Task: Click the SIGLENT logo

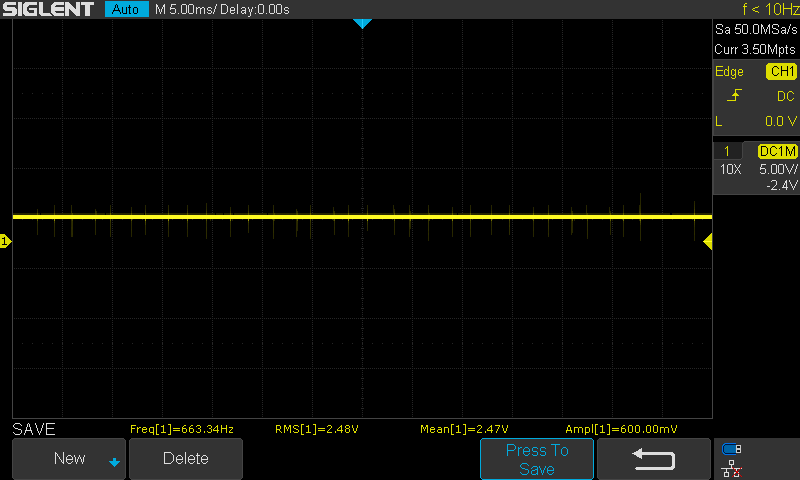Action: (48, 9)
